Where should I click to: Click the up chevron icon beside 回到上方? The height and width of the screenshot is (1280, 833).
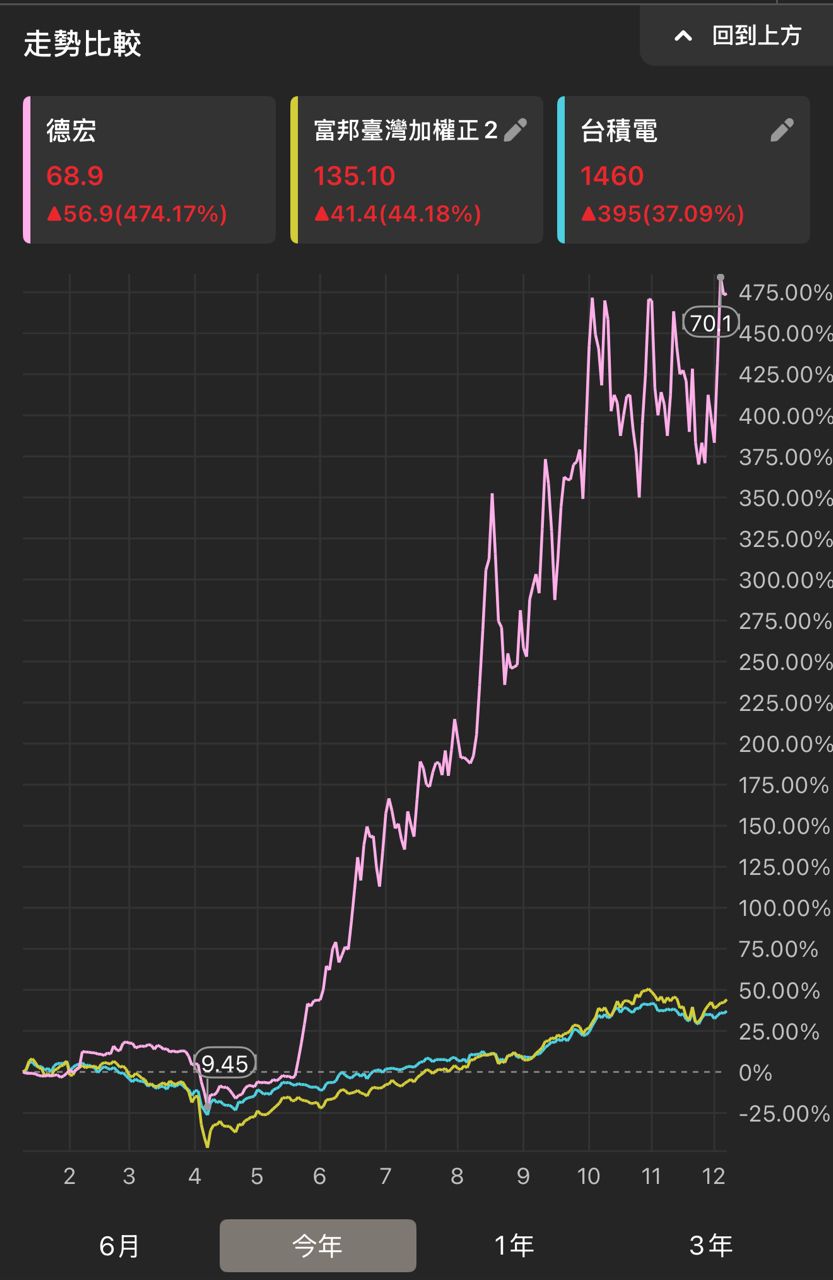coord(683,36)
